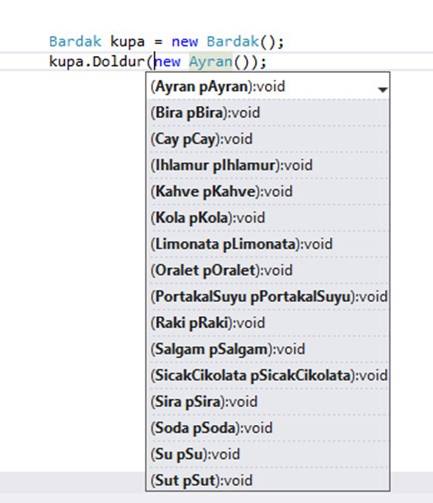This screenshot has height=503, width=433.
Task: Pick the Sut pSut overload
Action: coord(268,481)
